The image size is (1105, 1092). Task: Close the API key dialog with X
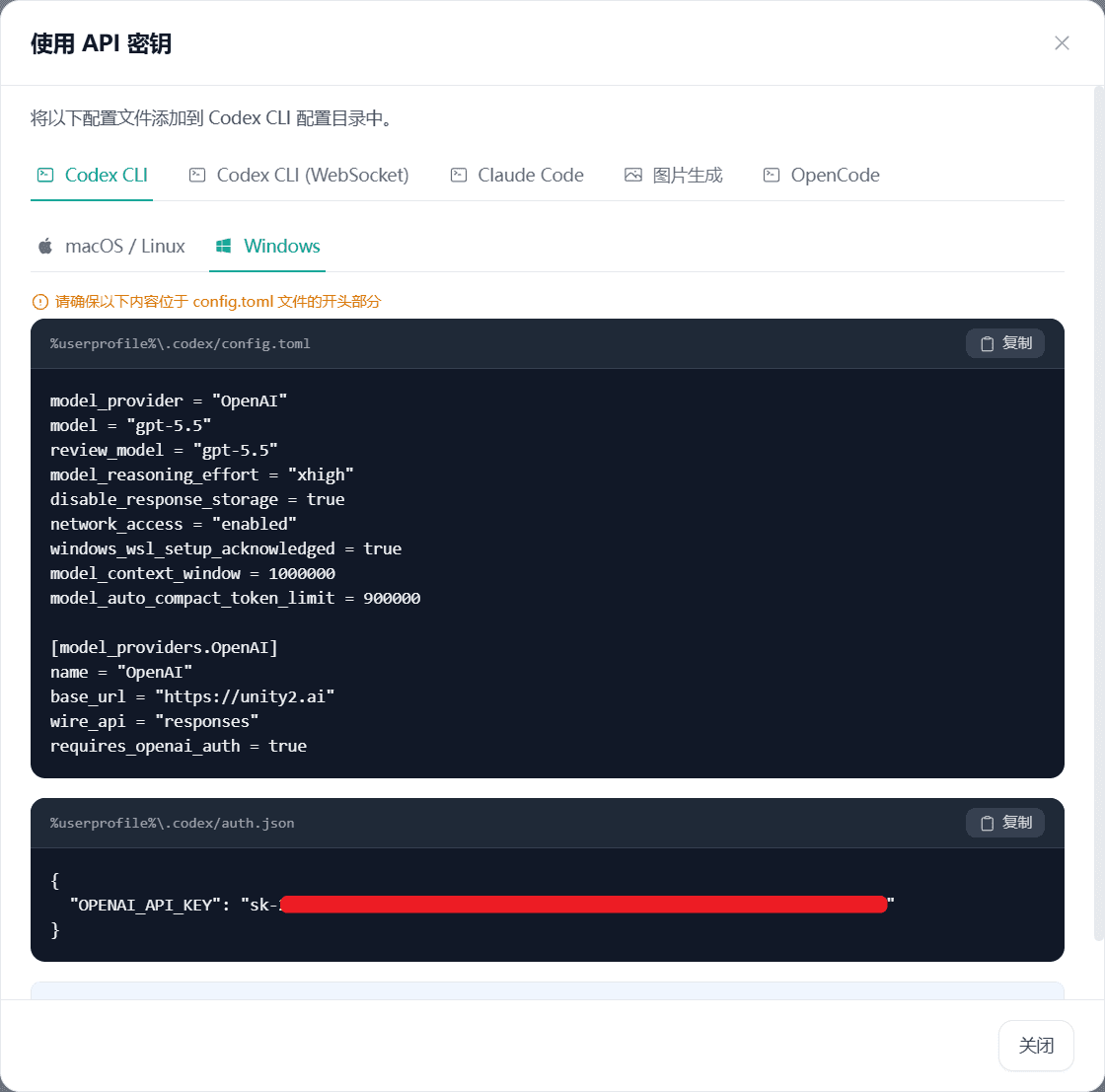[x=1062, y=43]
